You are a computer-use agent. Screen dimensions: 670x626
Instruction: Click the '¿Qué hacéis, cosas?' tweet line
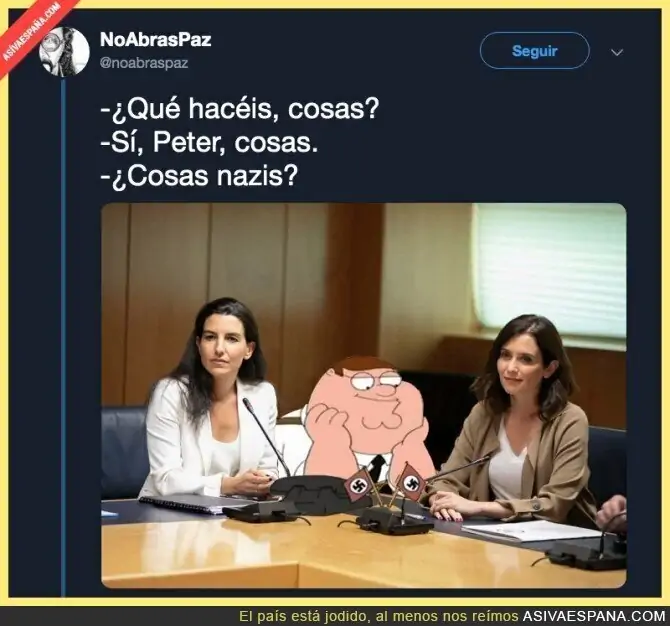(240, 109)
